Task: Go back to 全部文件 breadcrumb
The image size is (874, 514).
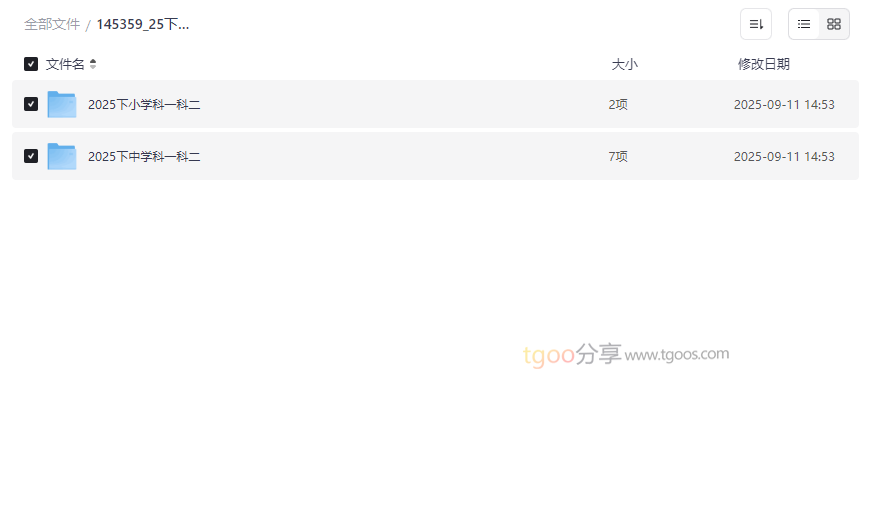Action: [x=52, y=24]
